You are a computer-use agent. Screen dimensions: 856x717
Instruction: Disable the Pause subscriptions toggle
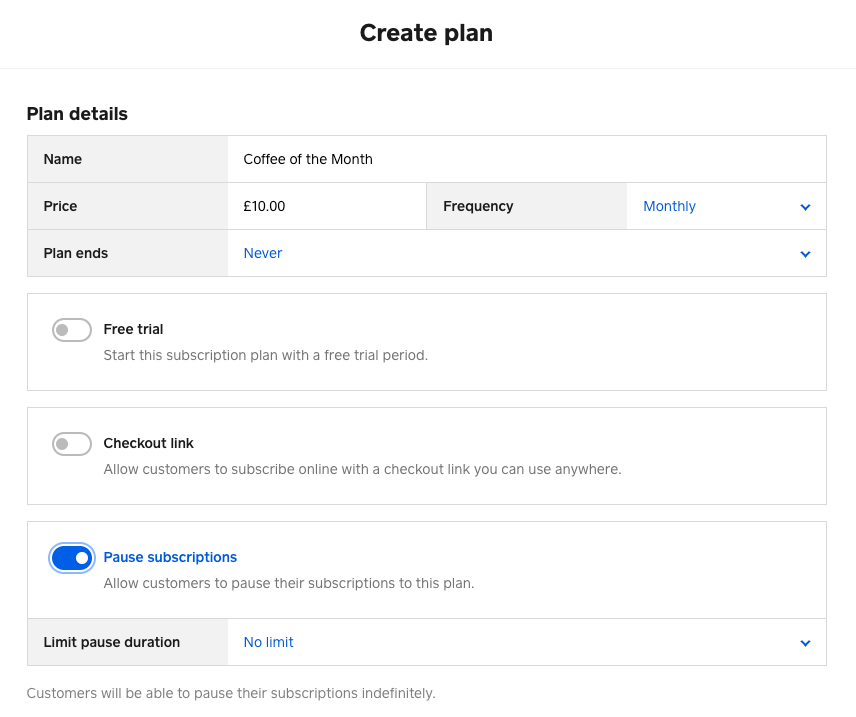72,558
